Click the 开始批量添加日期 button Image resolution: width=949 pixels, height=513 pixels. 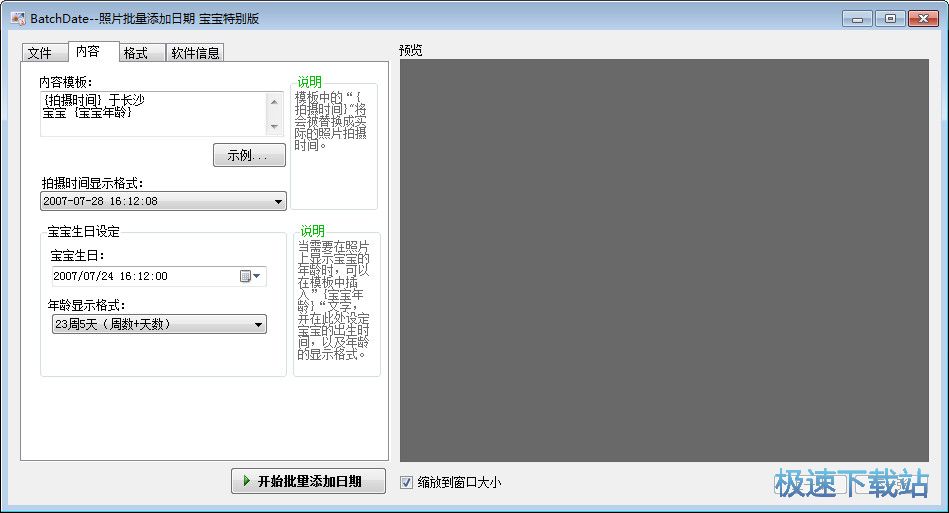click(x=308, y=481)
